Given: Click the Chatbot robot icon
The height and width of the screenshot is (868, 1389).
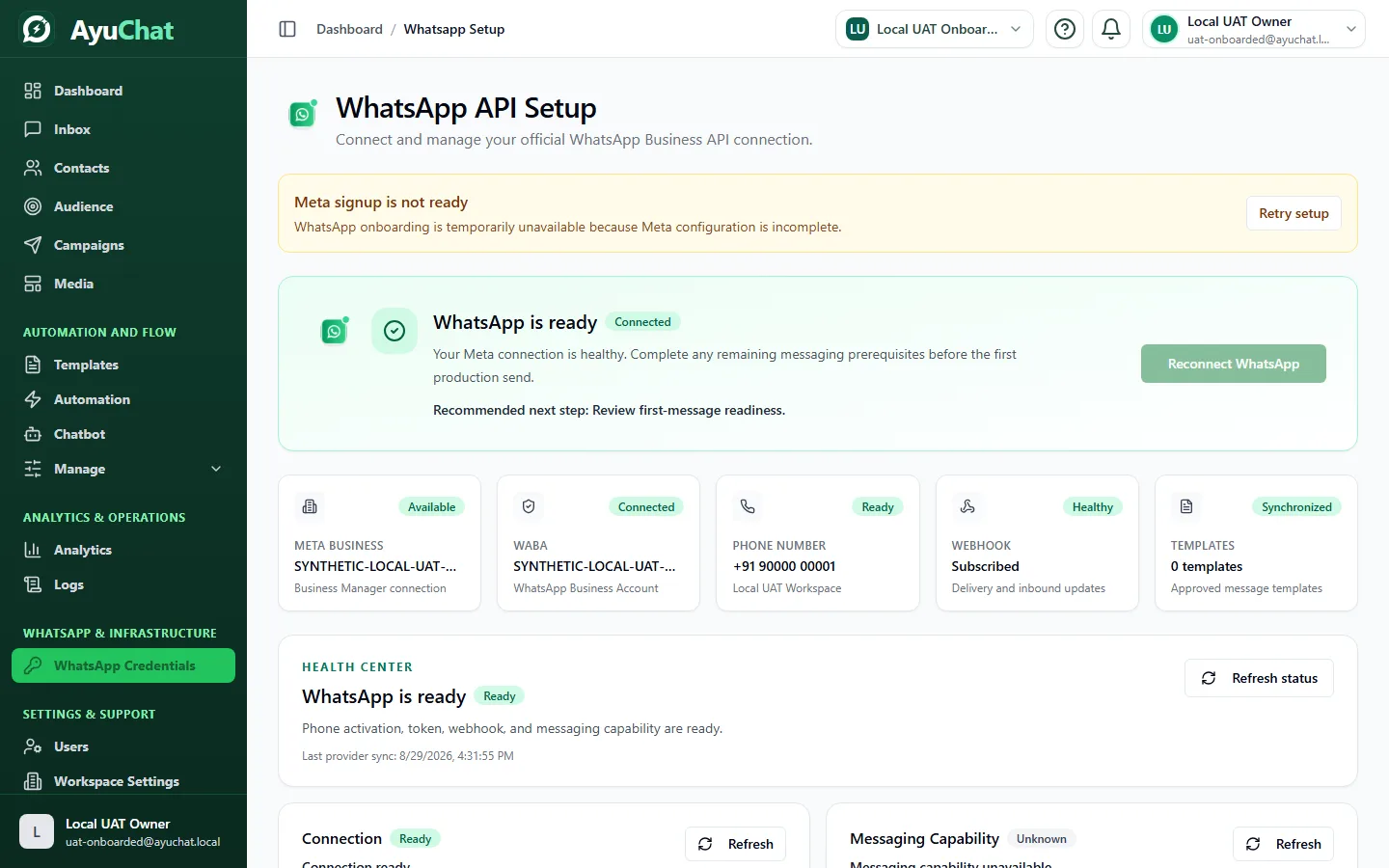Looking at the screenshot, I should pyautogui.click(x=33, y=434).
